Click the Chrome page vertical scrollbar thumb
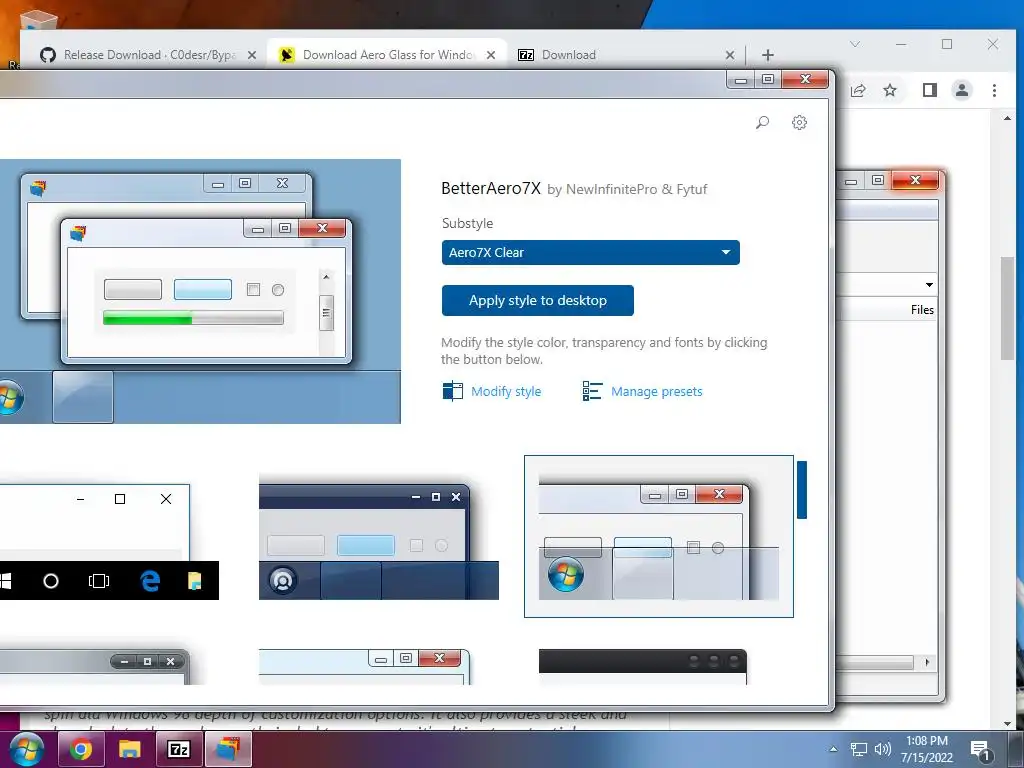 click(1007, 308)
